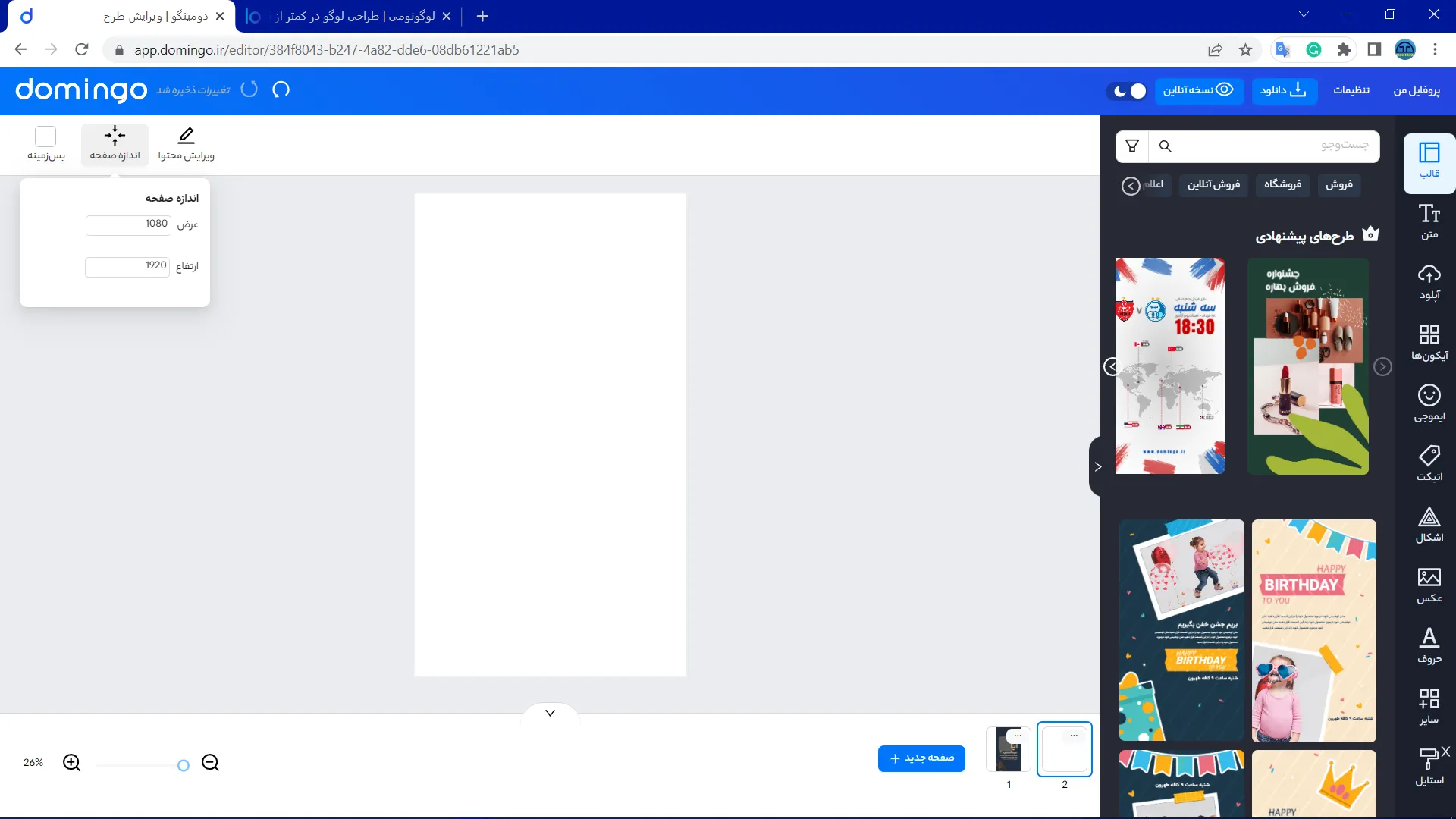Screen dimensions: 1456x819
Task: Open a new browser tab
Action: (x=482, y=16)
